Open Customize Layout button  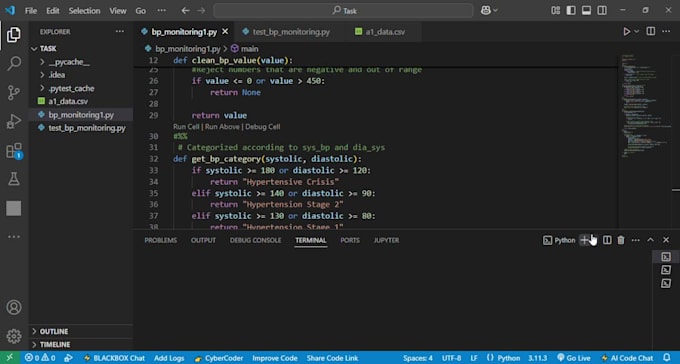pyautogui.click(x=556, y=10)
